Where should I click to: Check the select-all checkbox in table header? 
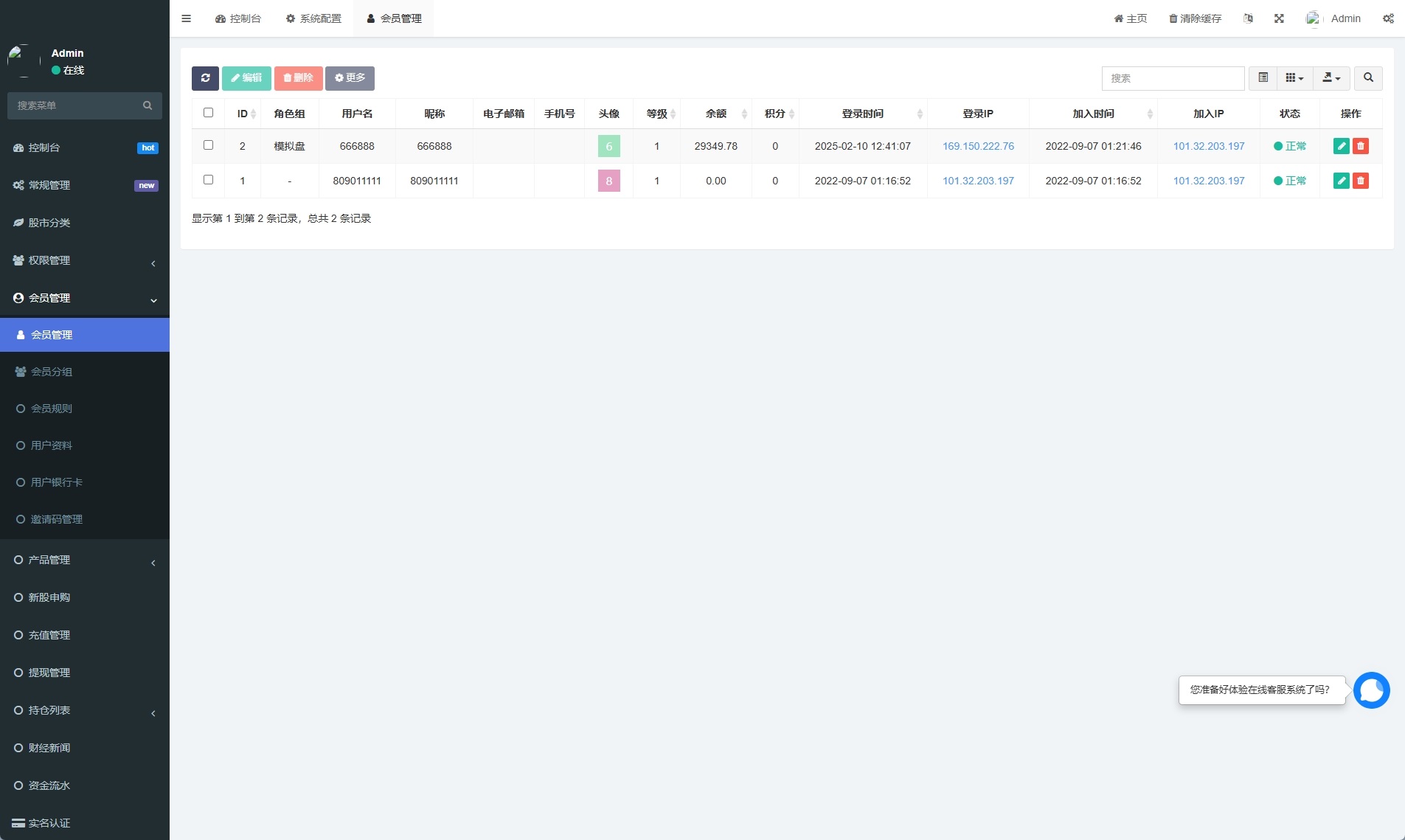208,113
